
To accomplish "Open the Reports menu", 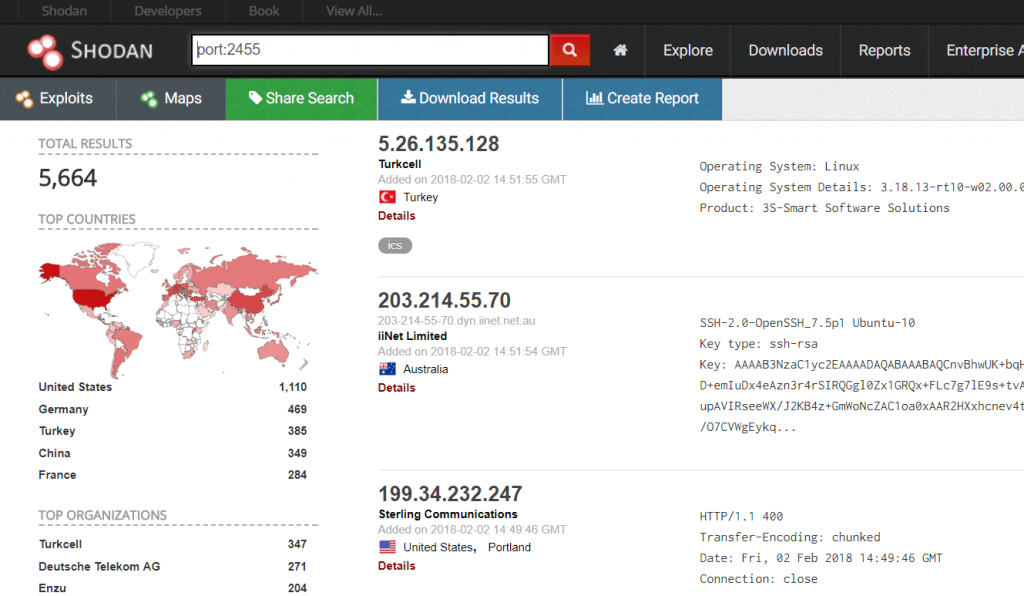I will pos(884,50).
